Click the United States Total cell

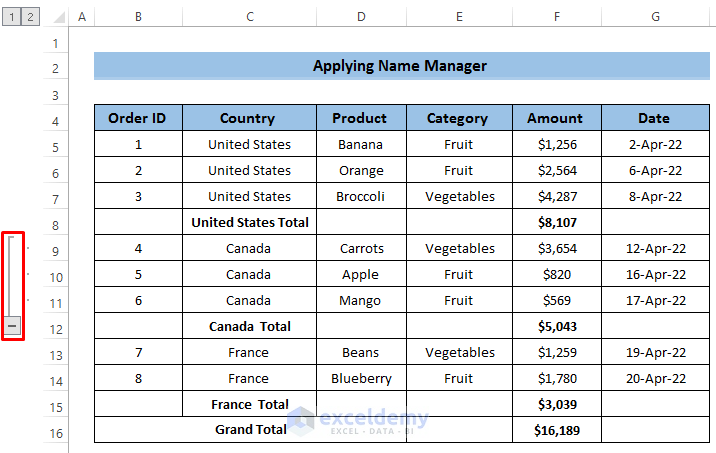(x=249, y=222)
